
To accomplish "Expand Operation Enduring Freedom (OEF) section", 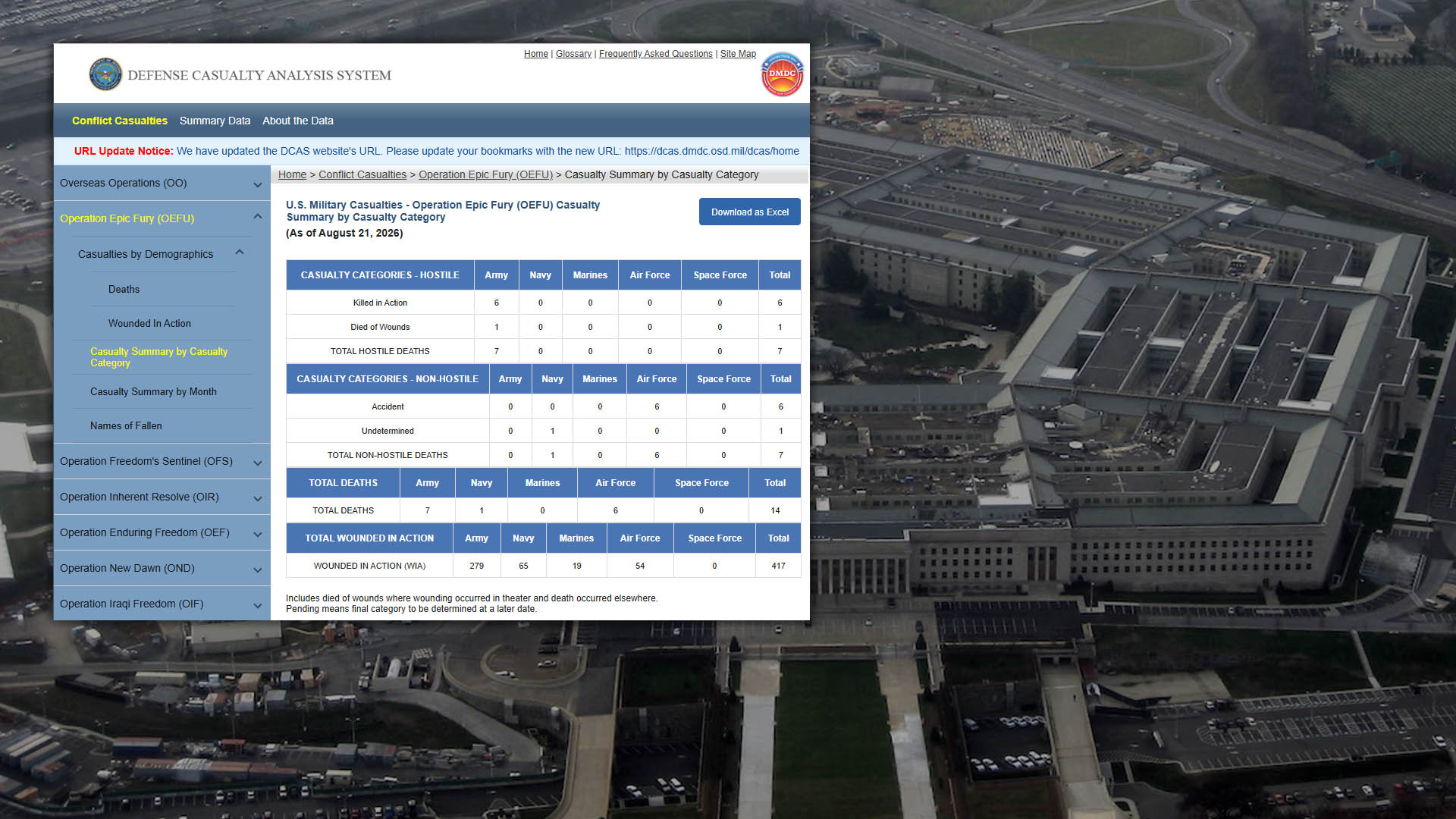I will (162, 532).
